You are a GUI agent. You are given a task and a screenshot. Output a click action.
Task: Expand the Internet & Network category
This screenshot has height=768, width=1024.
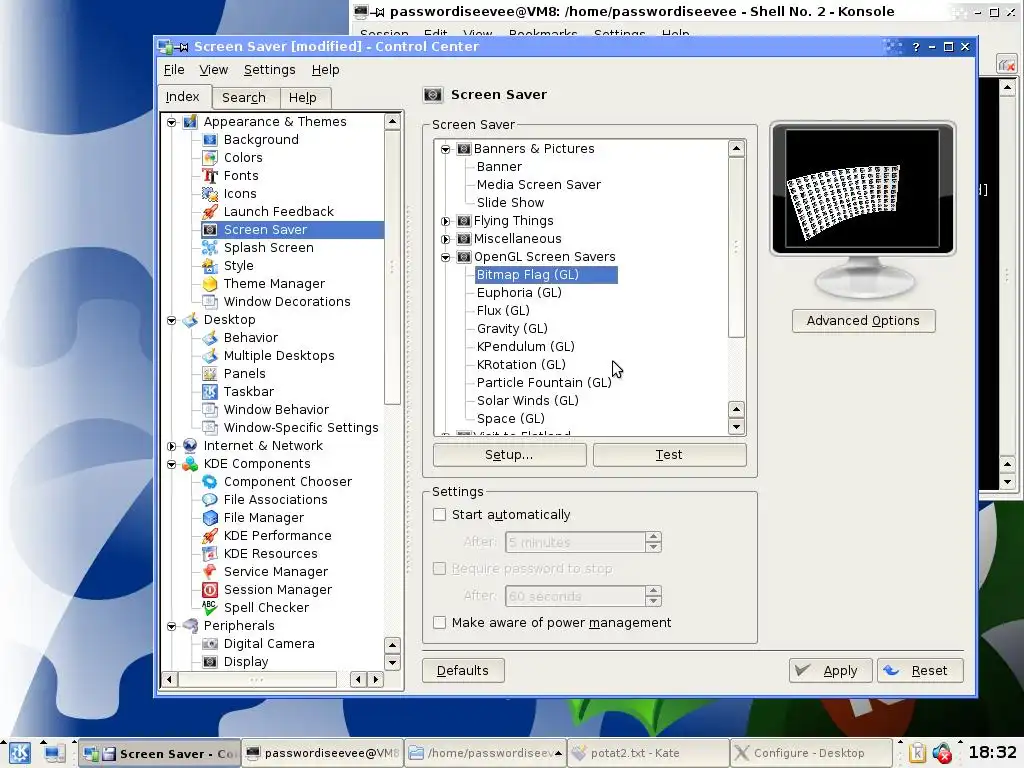coord(172,446)
